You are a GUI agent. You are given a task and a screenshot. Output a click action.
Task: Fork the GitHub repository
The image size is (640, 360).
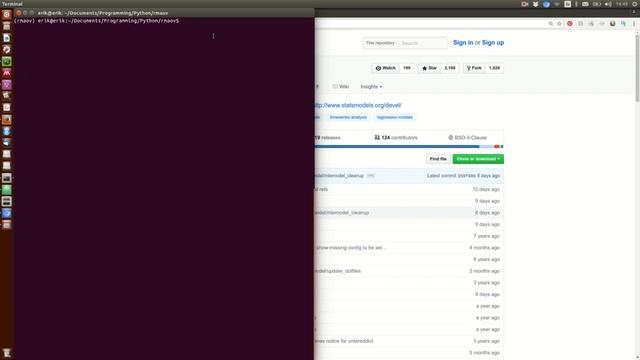coord(474,68)
